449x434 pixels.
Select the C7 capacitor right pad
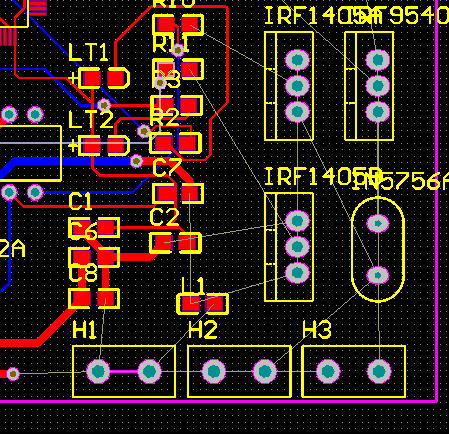tap(191, 194)
